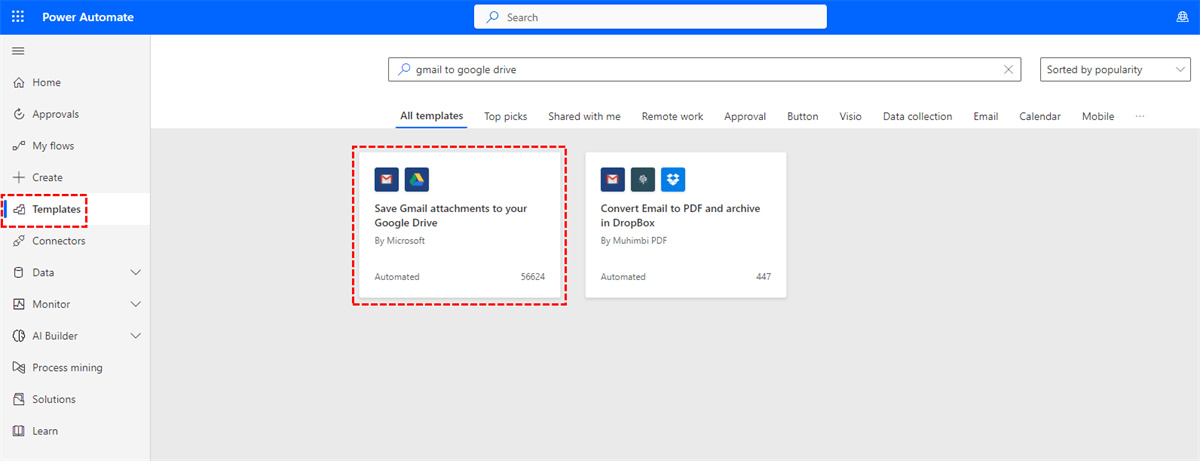The height and width of the screenshot is (461, 1200).
Task: Expand the Monitor section chevron
Action: click(x=136, y=304)
